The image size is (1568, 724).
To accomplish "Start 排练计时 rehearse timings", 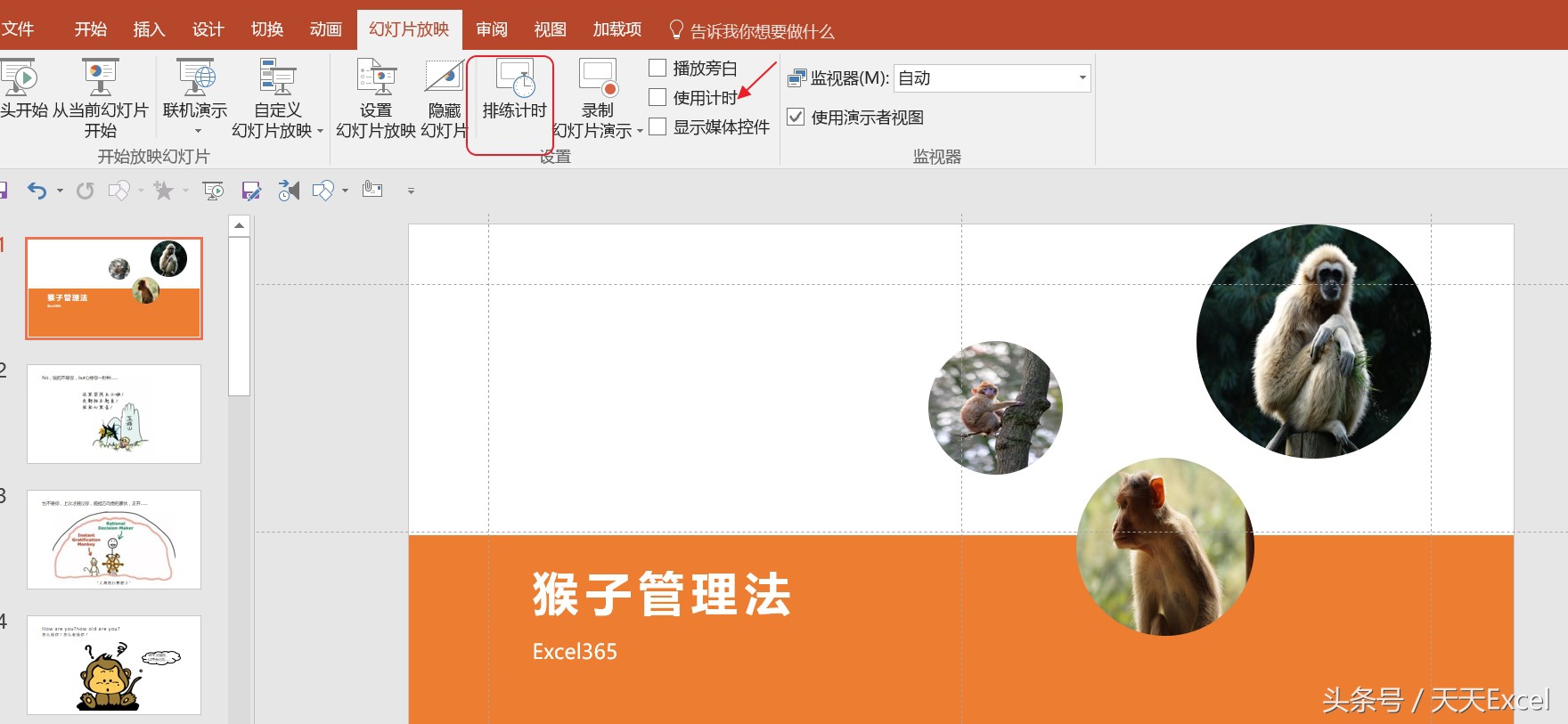I will click(x=514, y=87).
